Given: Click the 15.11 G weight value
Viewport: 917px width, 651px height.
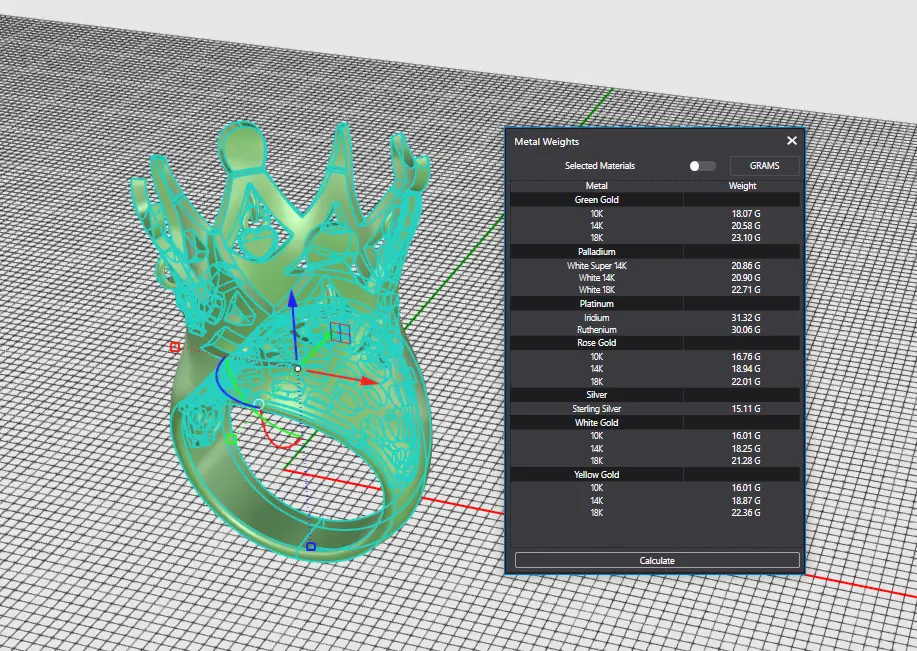Looking at the screenshot, I should click(746, 409).
